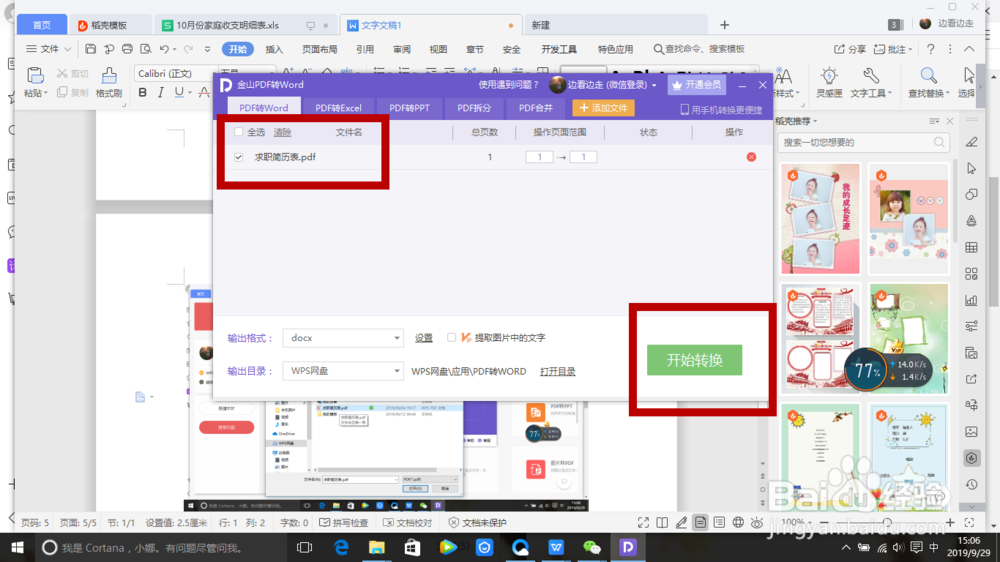Viewport: 1000px width, 562px height.
Task: Undo the last action
Action: click(165, 49)
